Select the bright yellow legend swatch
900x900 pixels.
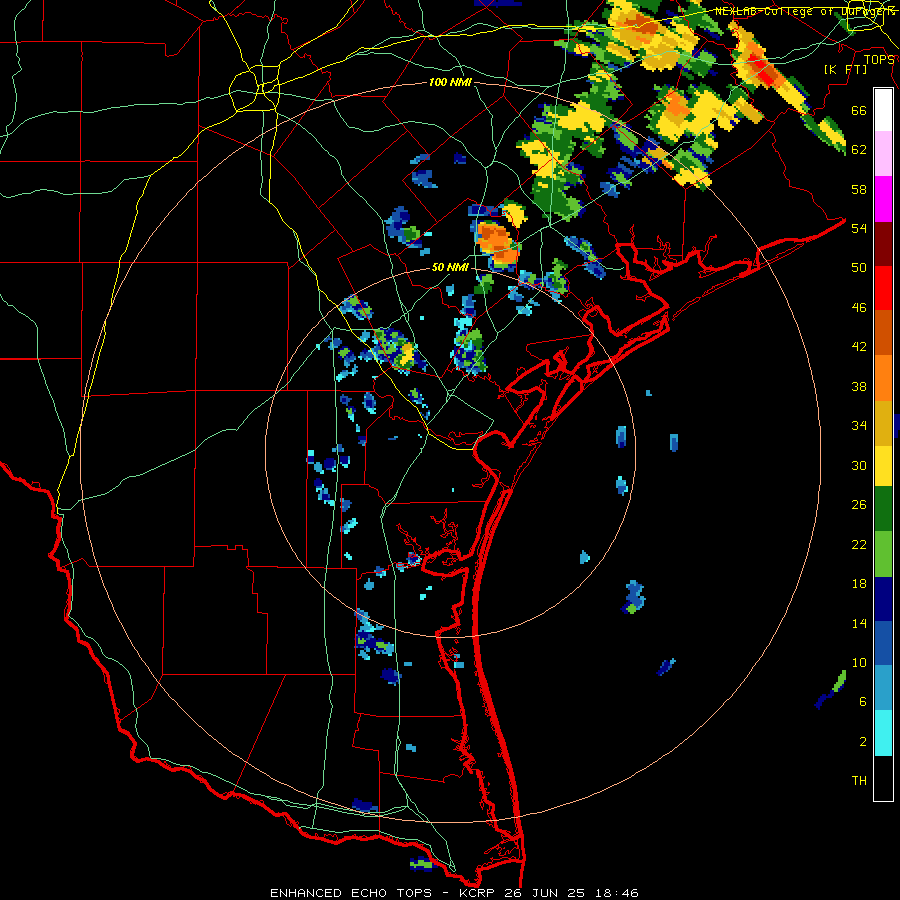coord(883,465)
